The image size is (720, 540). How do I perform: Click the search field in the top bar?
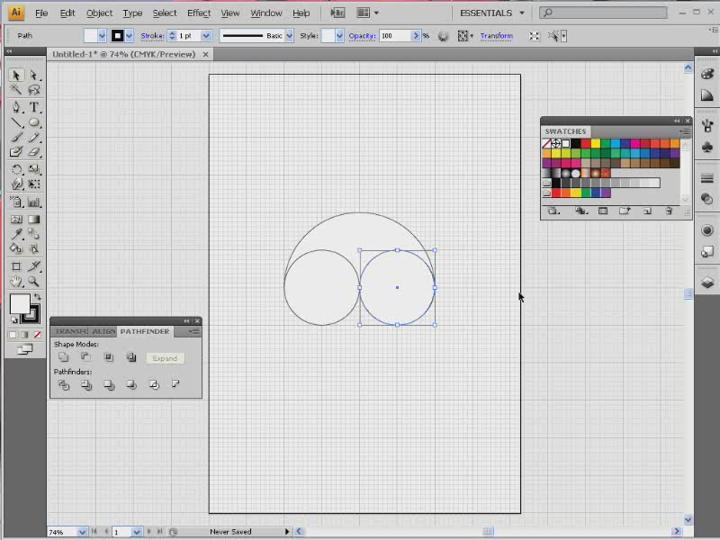tap(603, 13)
